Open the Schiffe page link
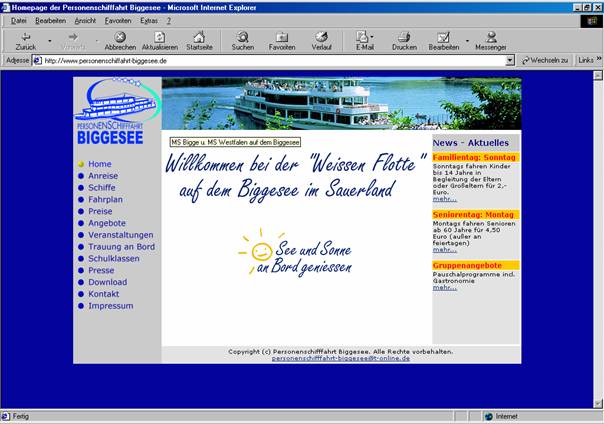The width and height of the screenshot is (604, 424). pyautogui.click(x=102, y=188)
